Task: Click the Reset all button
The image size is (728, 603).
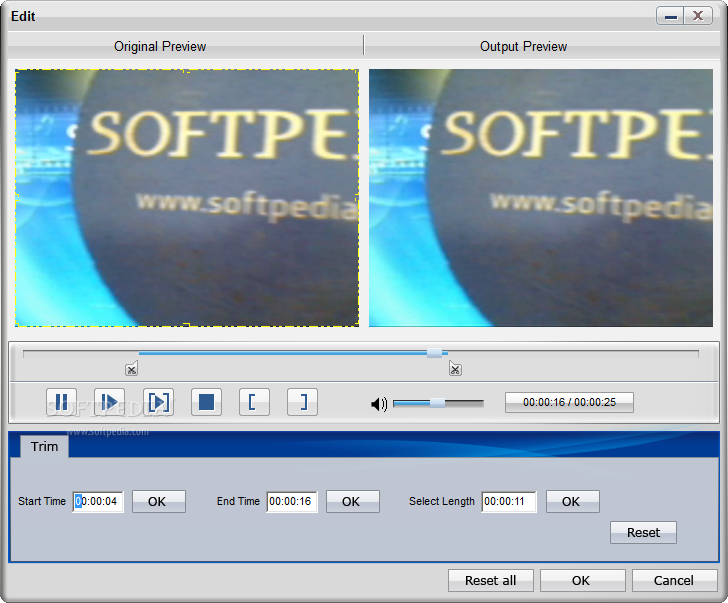Action: (x=491, y=581)
